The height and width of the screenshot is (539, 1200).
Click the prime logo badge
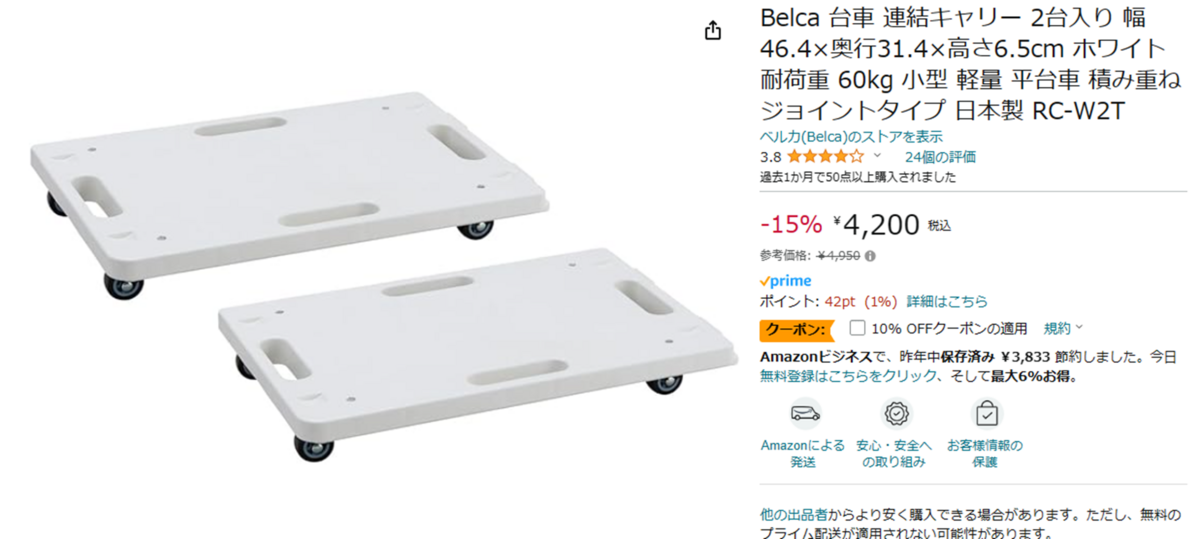pos(786,281)
